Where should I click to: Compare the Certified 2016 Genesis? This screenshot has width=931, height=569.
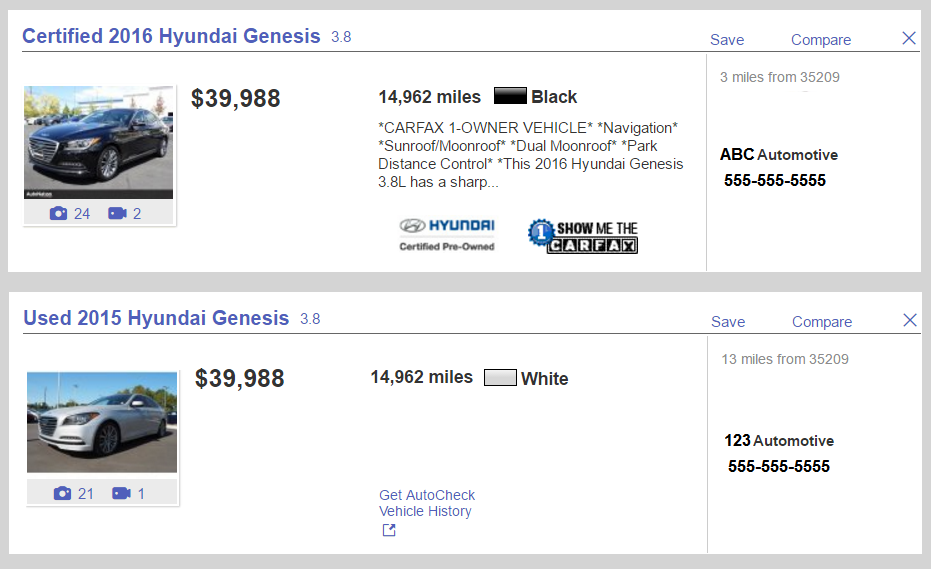point(821,40)
